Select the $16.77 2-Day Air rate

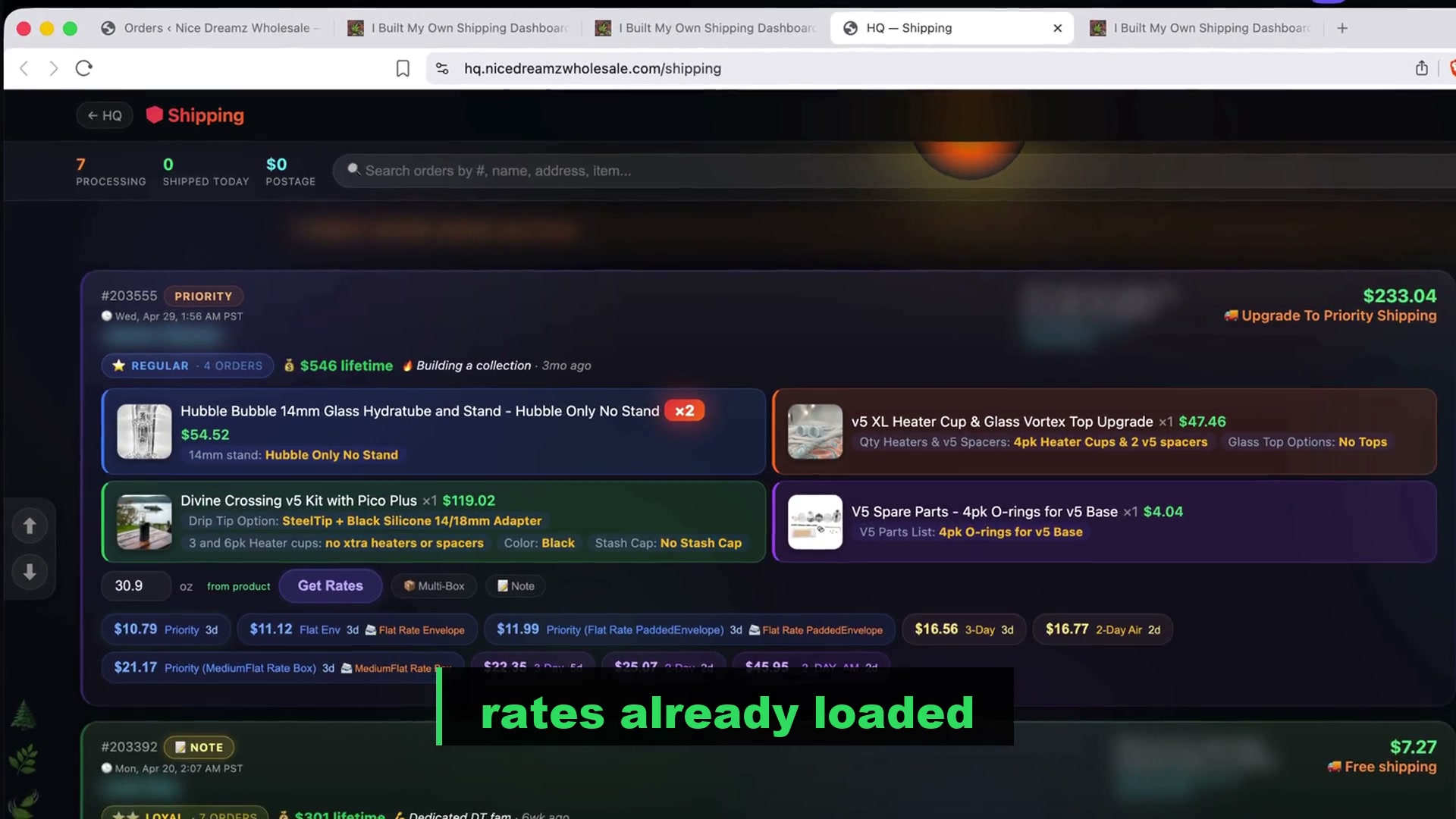coord(1103,629)
